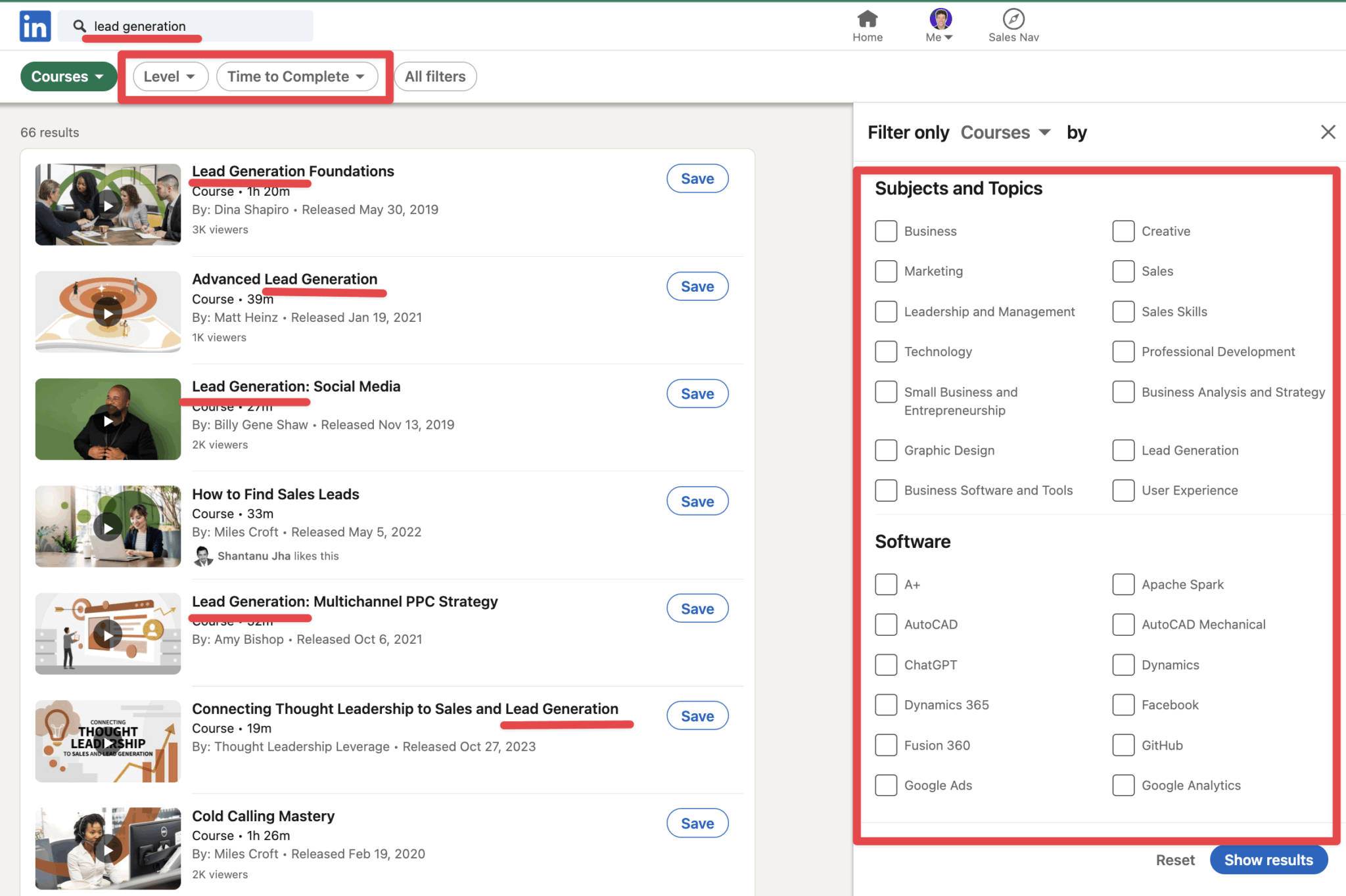Image resolution: width=1346 pixels, height=896 pixels.
Task: Check the ChatGPT software checkbox
Action: pos(885,664)
